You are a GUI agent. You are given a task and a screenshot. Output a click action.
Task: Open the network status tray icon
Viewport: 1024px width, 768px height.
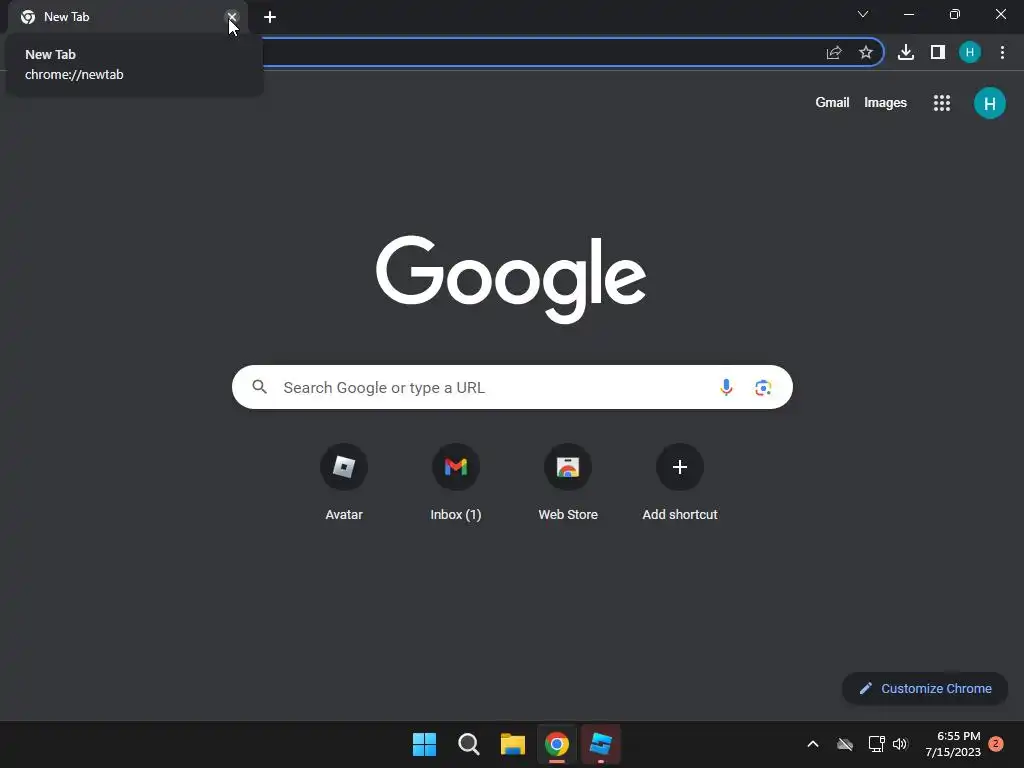coord(876,744)
